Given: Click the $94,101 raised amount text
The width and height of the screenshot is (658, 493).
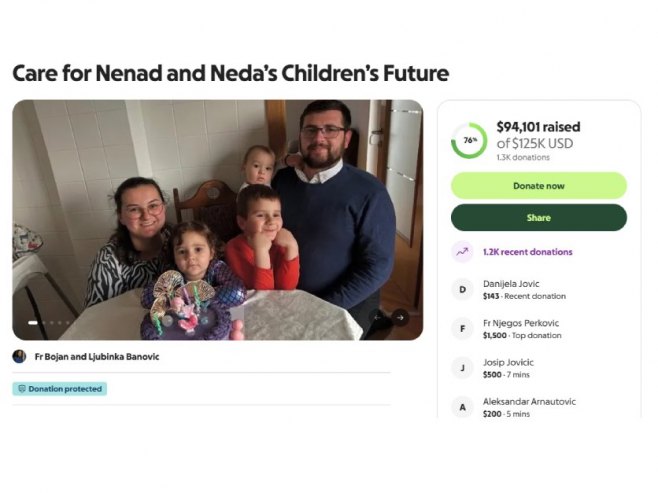Looking at the screenshot, I should 538,127.
